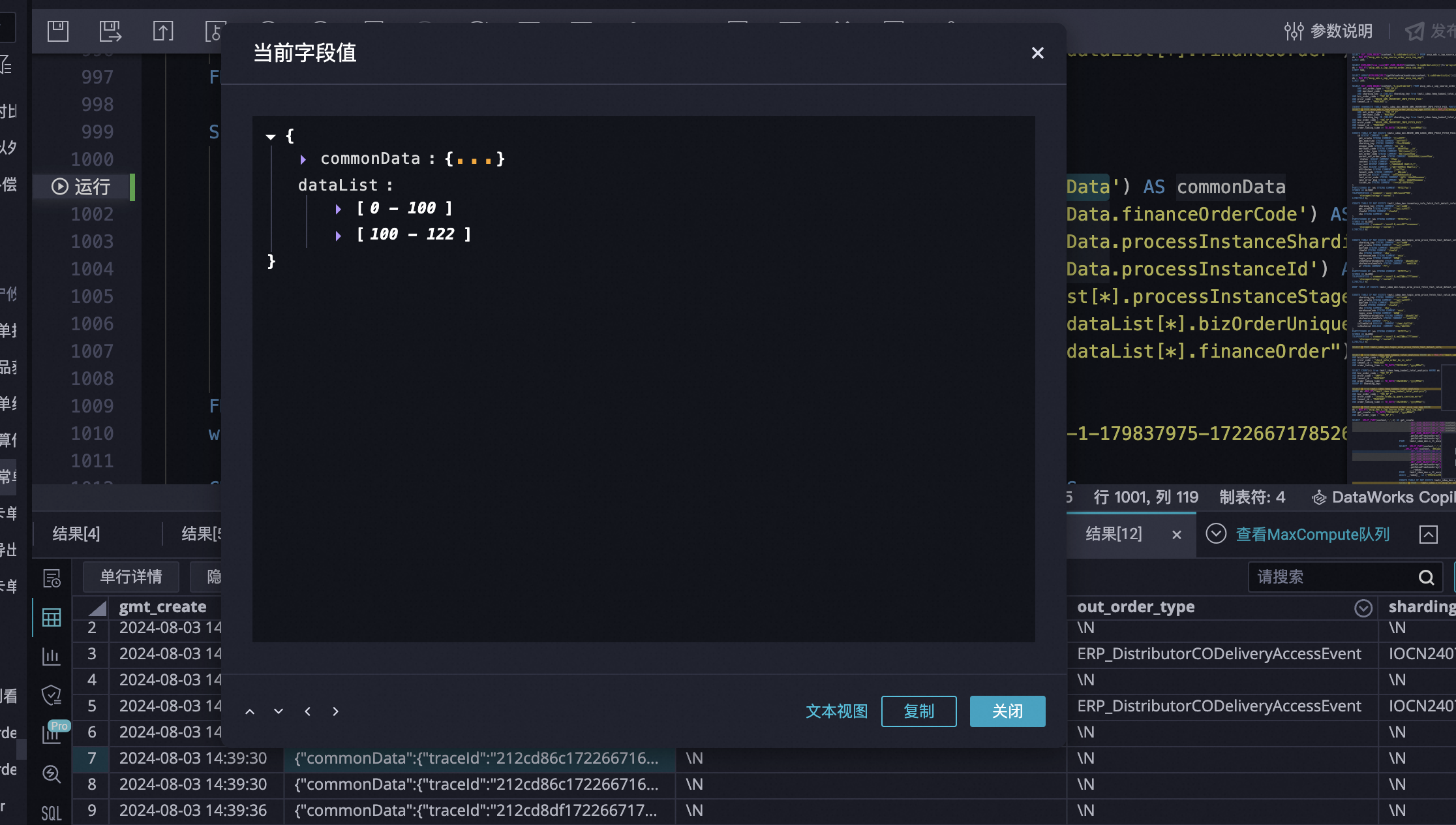Click line number 998 in the gutter

tap(97, 104)
